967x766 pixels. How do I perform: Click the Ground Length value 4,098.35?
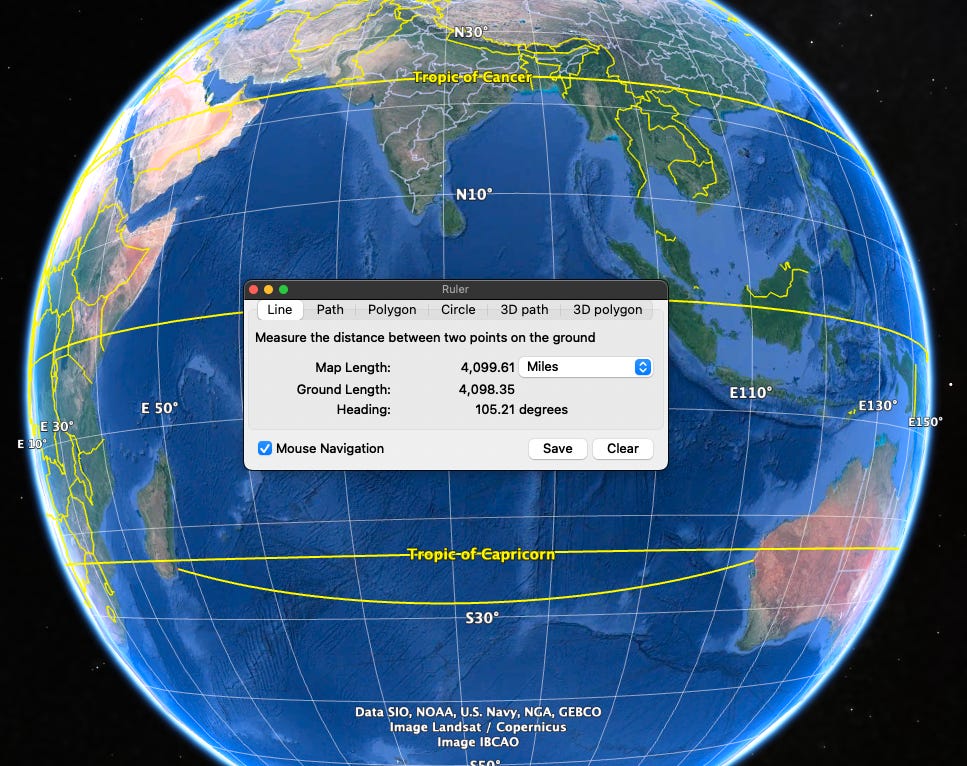pyautogui.click(x=487, y=390)
